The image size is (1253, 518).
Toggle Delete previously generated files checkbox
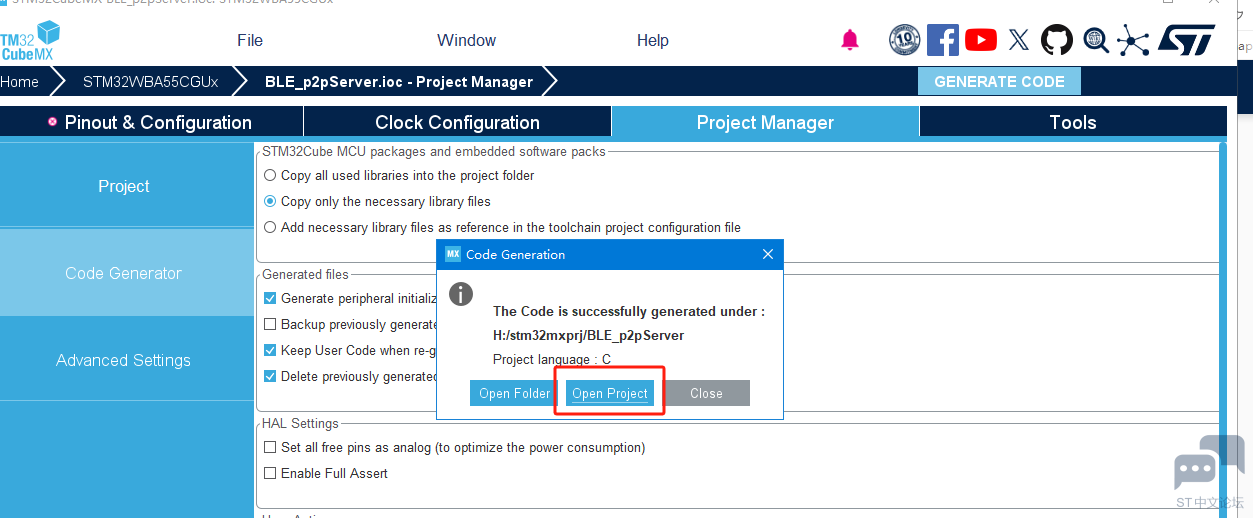pyautogui.click(x=270, y=376)
